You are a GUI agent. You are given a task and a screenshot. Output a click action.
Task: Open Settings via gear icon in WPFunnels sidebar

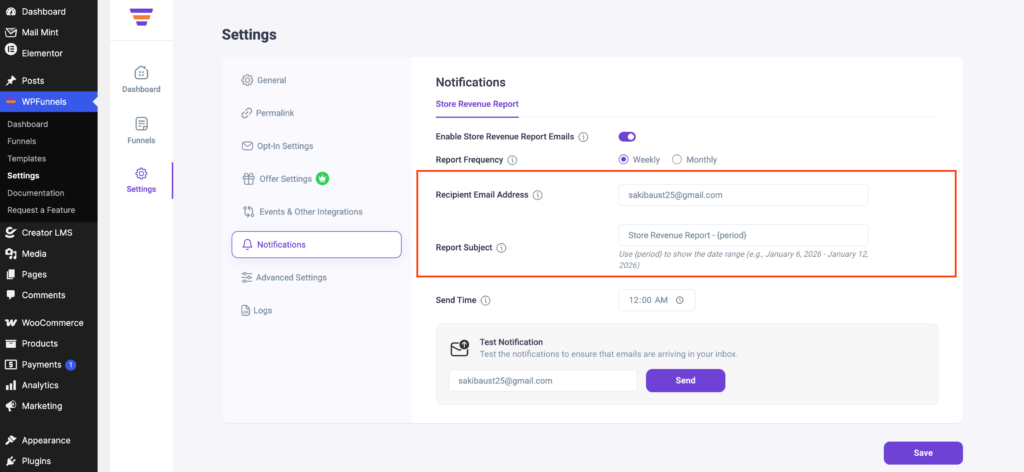pos(141,174)
